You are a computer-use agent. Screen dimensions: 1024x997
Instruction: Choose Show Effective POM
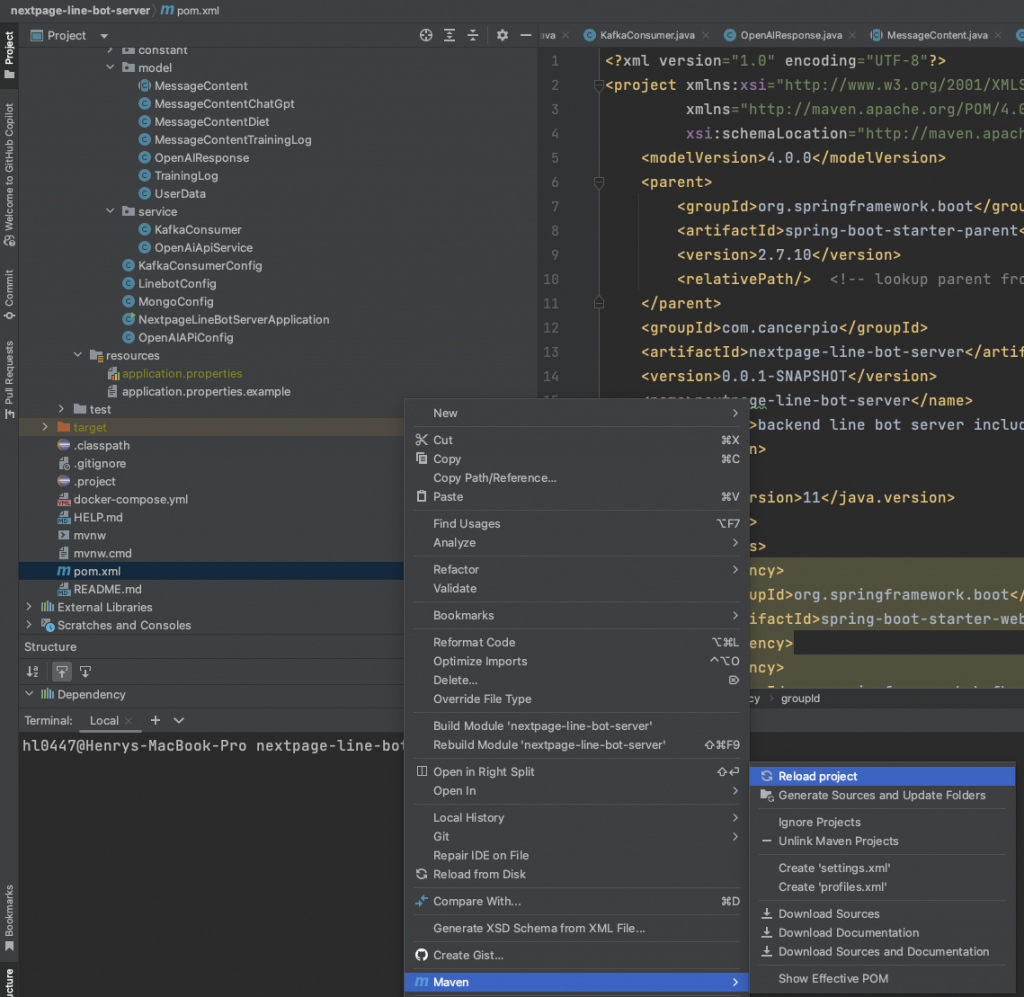(882, 978)
